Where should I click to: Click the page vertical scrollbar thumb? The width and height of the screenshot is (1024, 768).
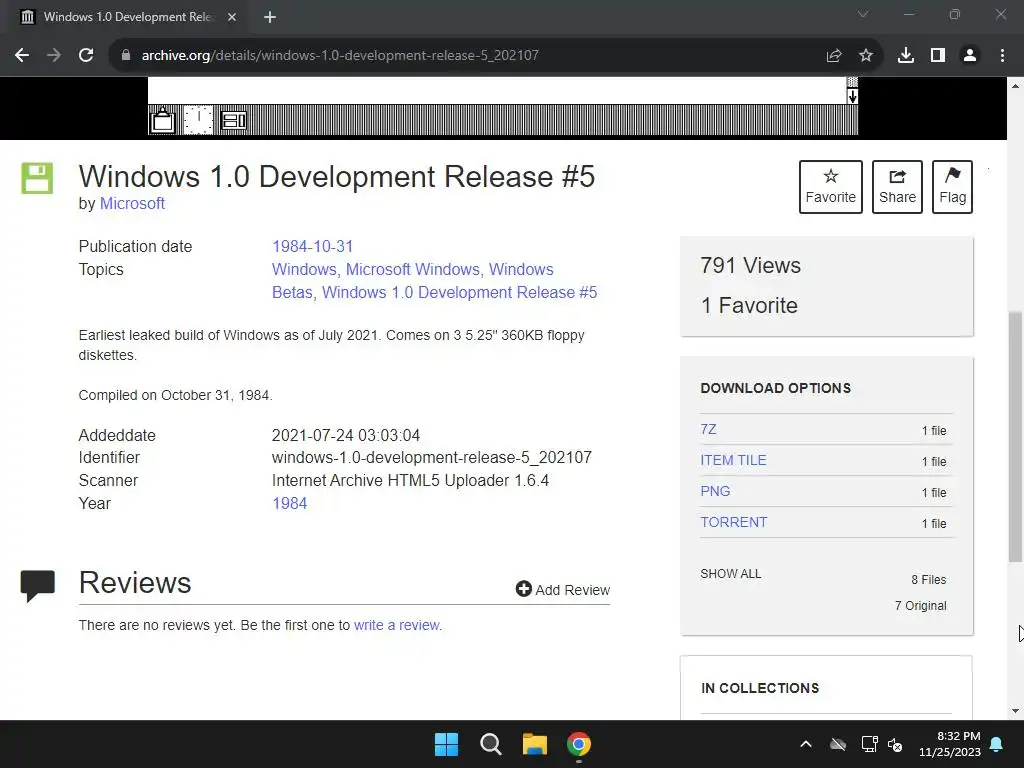pyautogui.click(x=1016, y=437)
